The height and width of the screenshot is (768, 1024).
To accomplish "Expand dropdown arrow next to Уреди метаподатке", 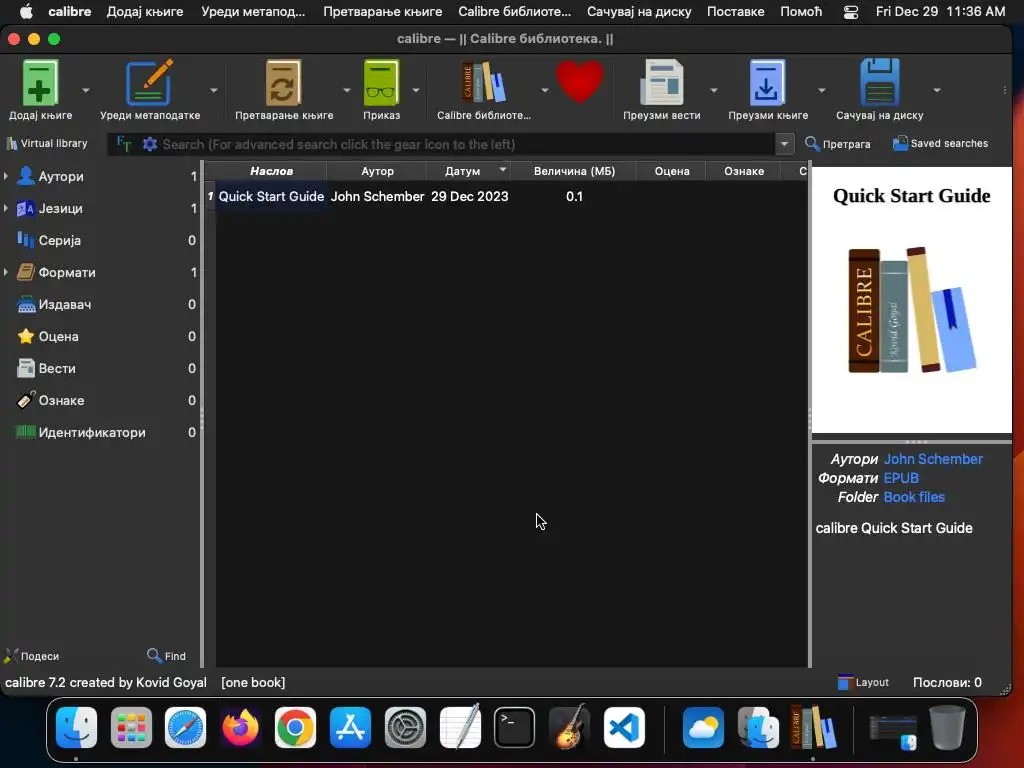I will point(214,90).
